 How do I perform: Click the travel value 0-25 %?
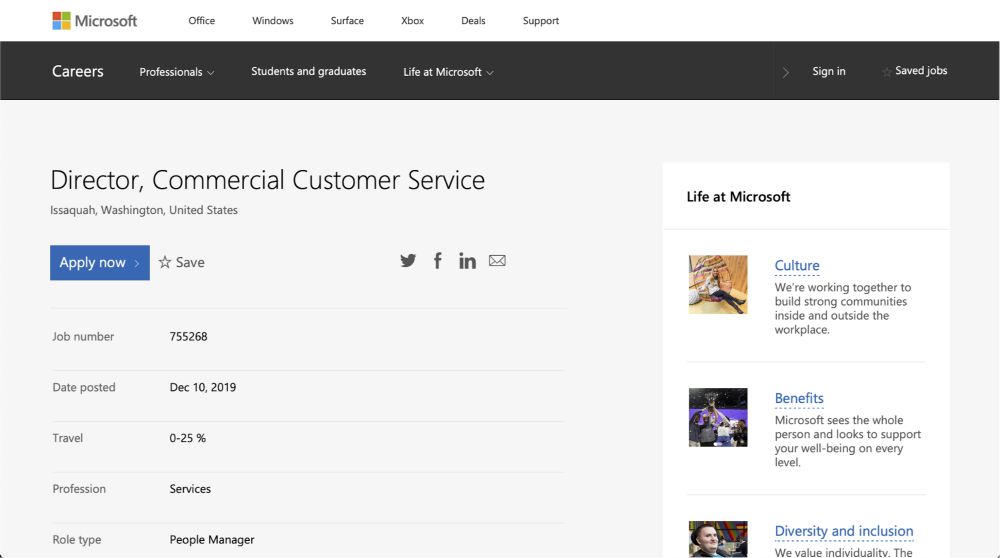(x=188, y=438)
